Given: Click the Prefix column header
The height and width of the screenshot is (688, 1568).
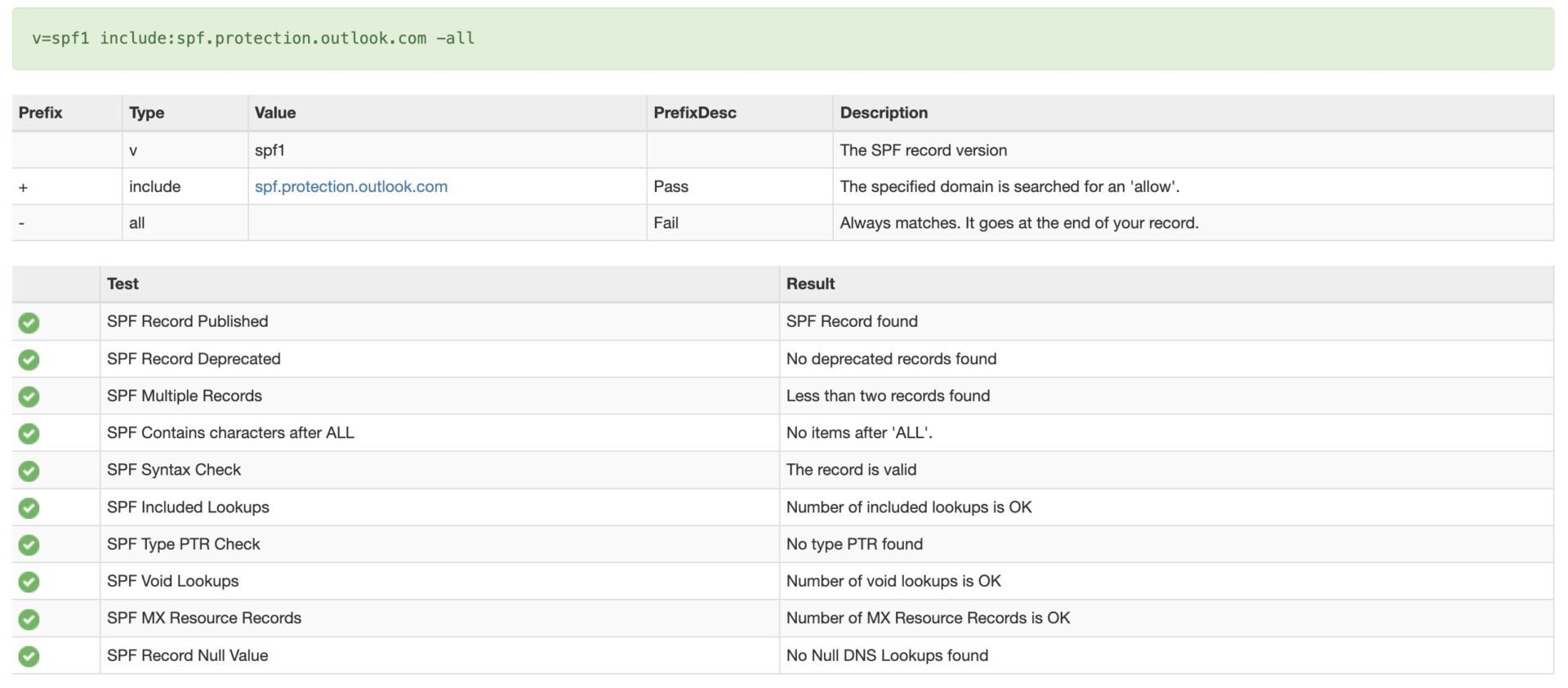Looking at the screenshot, I should click(x=40, y=113).
